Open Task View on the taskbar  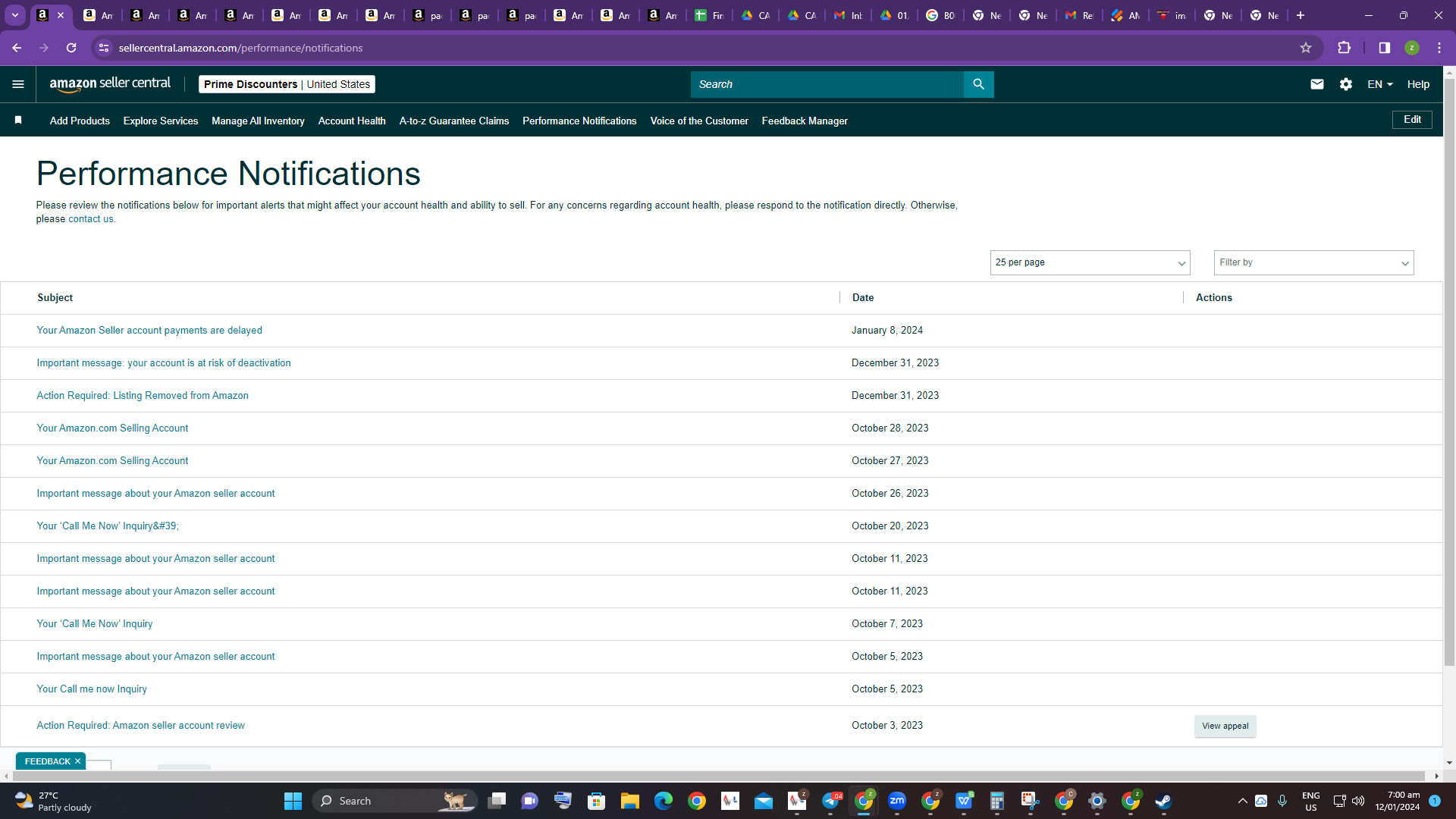496,801
